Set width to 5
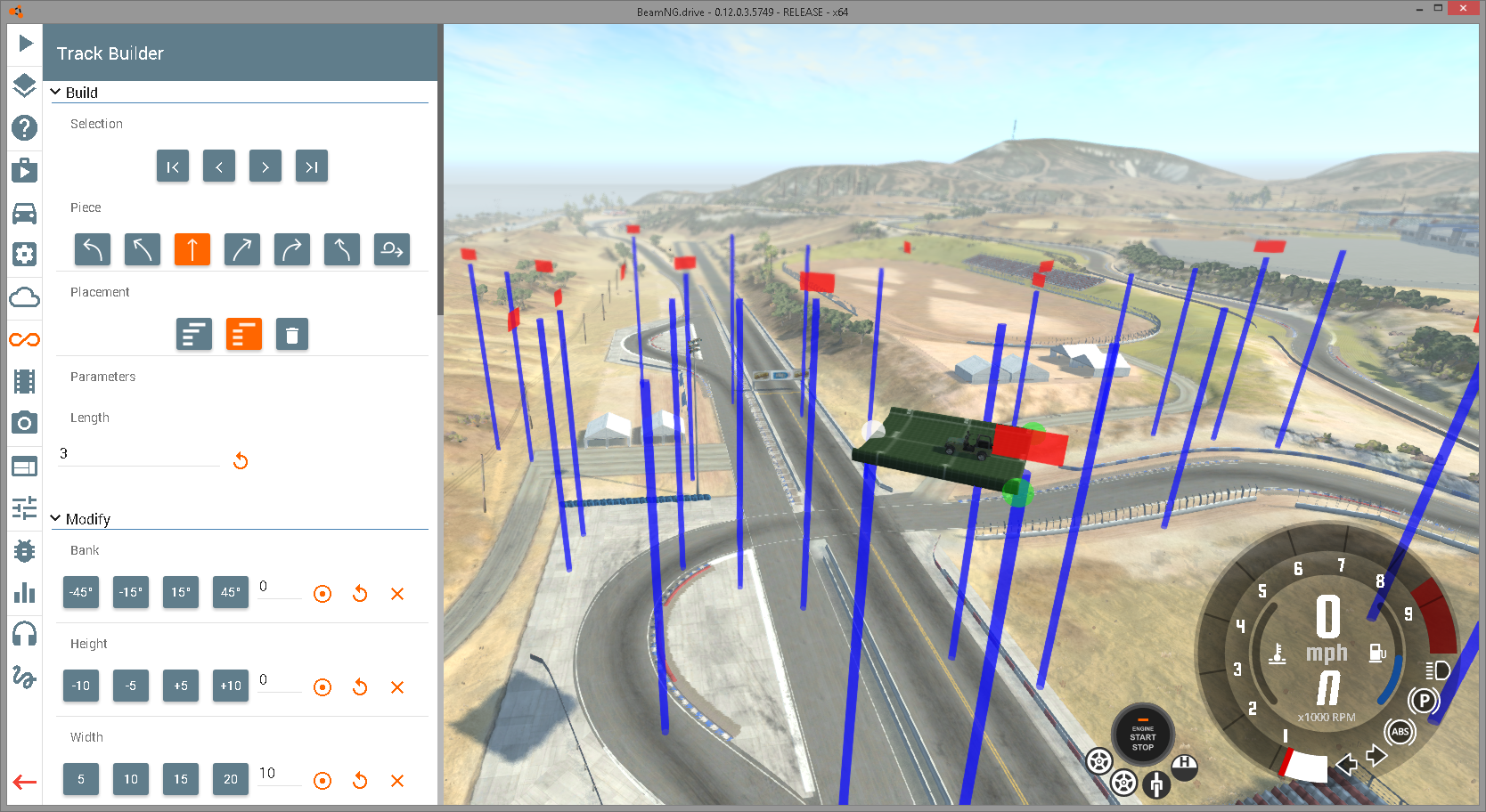1486x812 pixels. pyautogui.click(x=81, y=780)
